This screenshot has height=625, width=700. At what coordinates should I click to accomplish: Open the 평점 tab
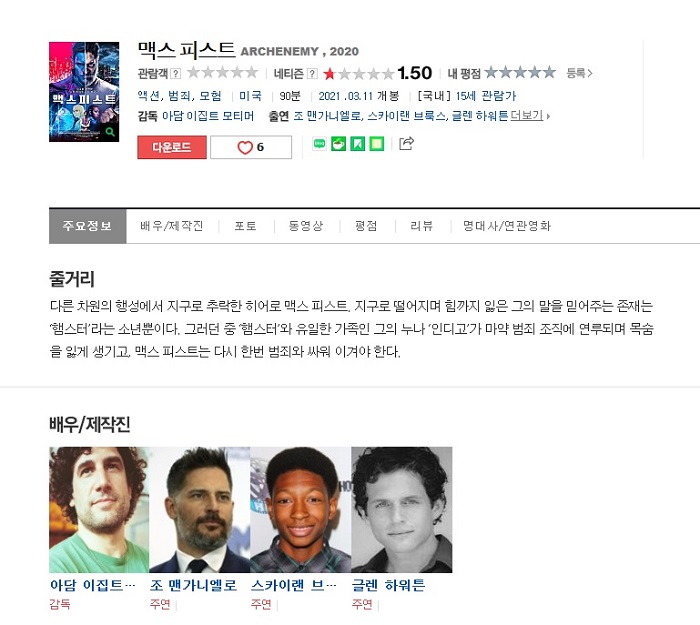(366, 226)
